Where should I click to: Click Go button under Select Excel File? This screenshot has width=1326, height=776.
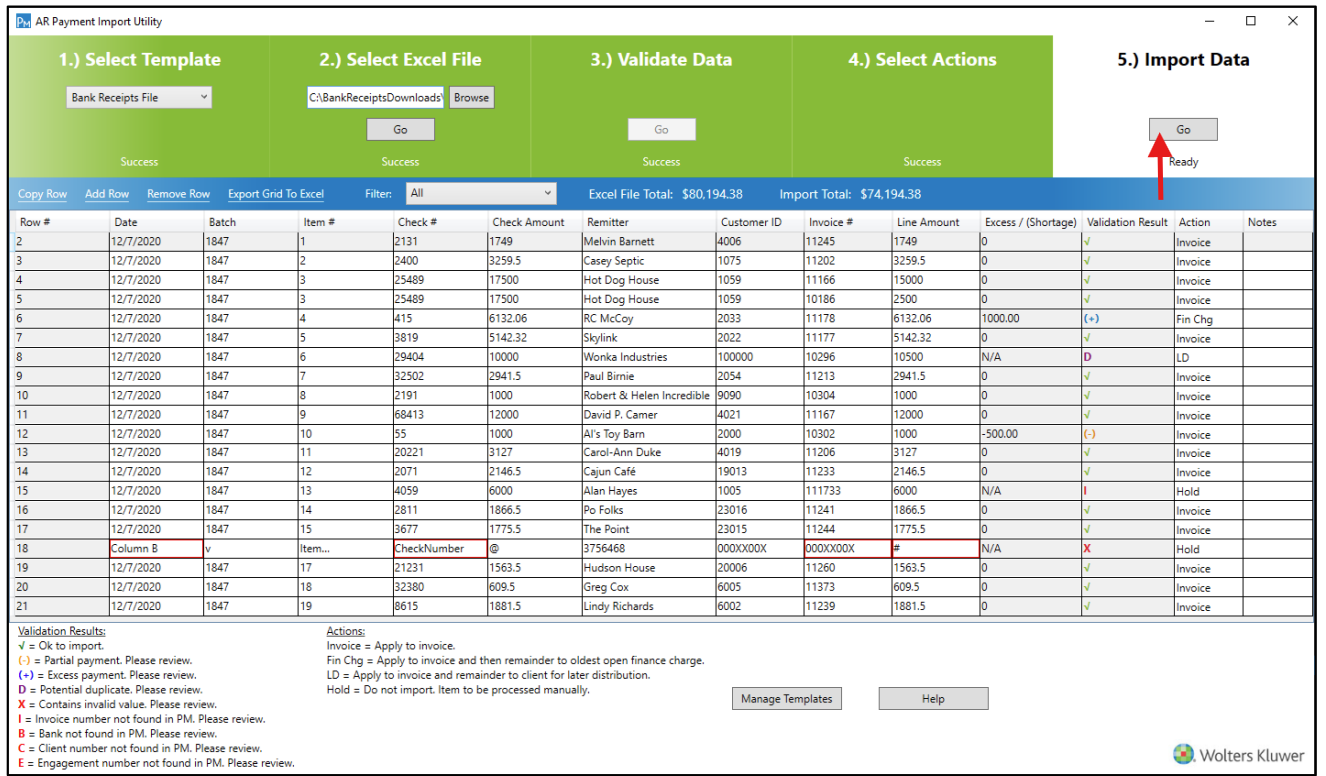point(400,130)
